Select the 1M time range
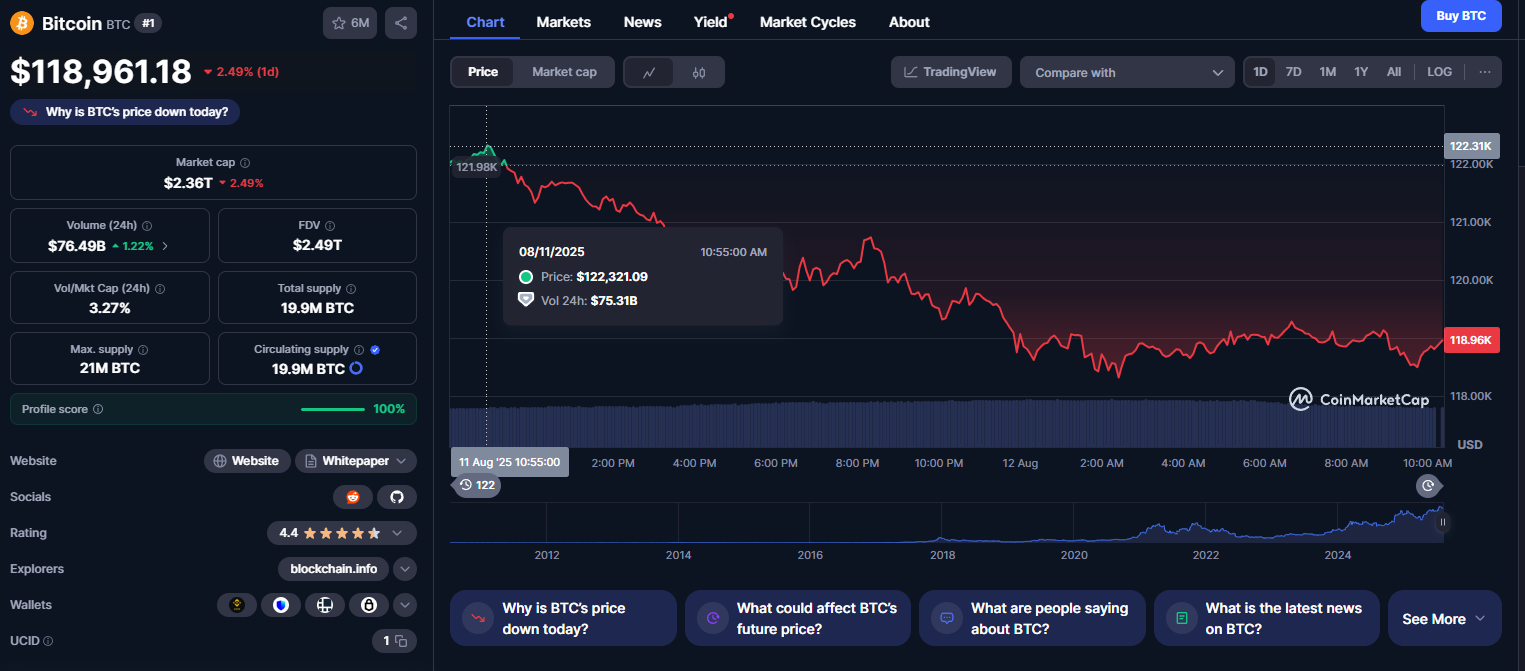This screenshot has height=671, width=1525. point(1327,72)
